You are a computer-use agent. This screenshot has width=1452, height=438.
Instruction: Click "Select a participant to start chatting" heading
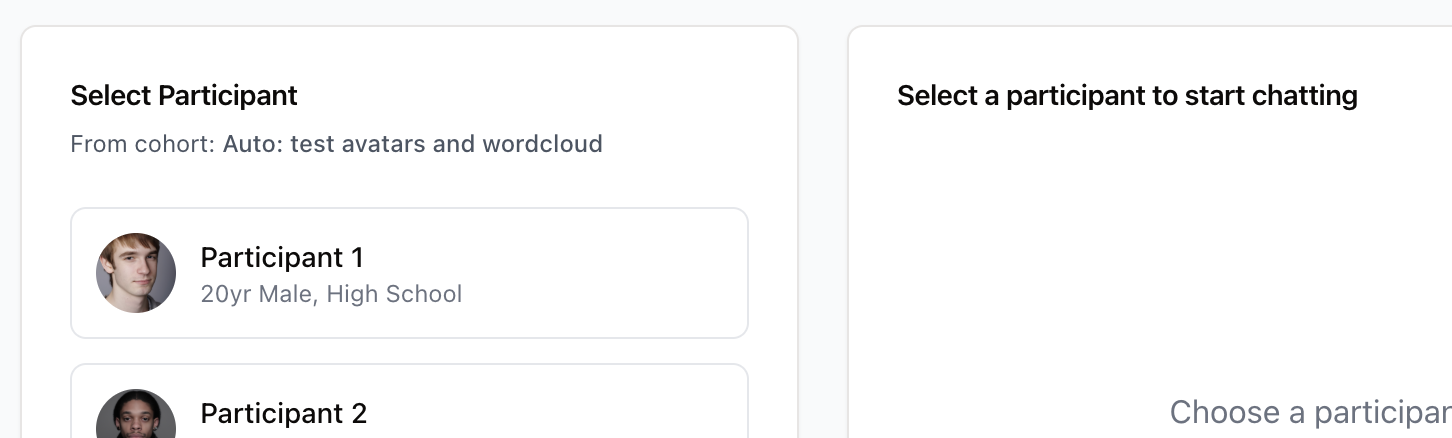pyautogui.click(x=1127, y=96)
